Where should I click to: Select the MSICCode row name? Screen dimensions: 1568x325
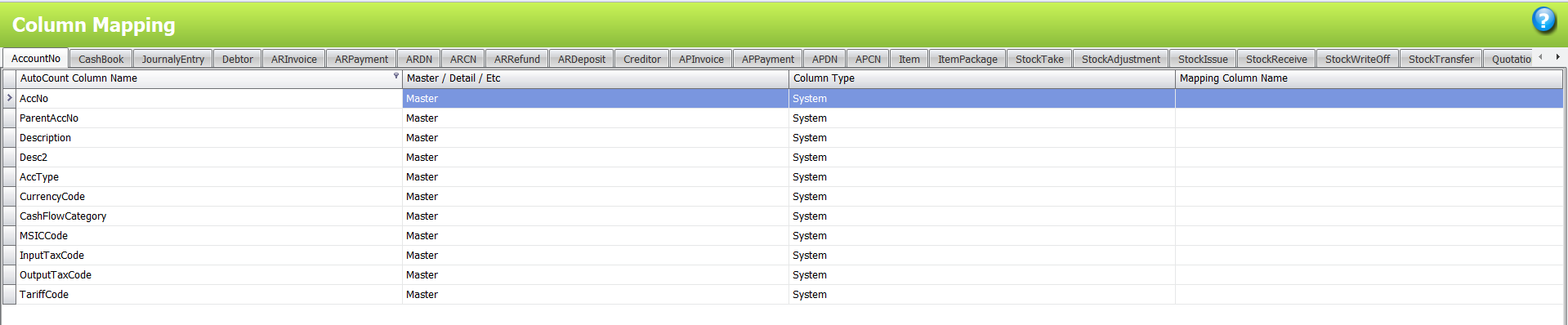209,235
